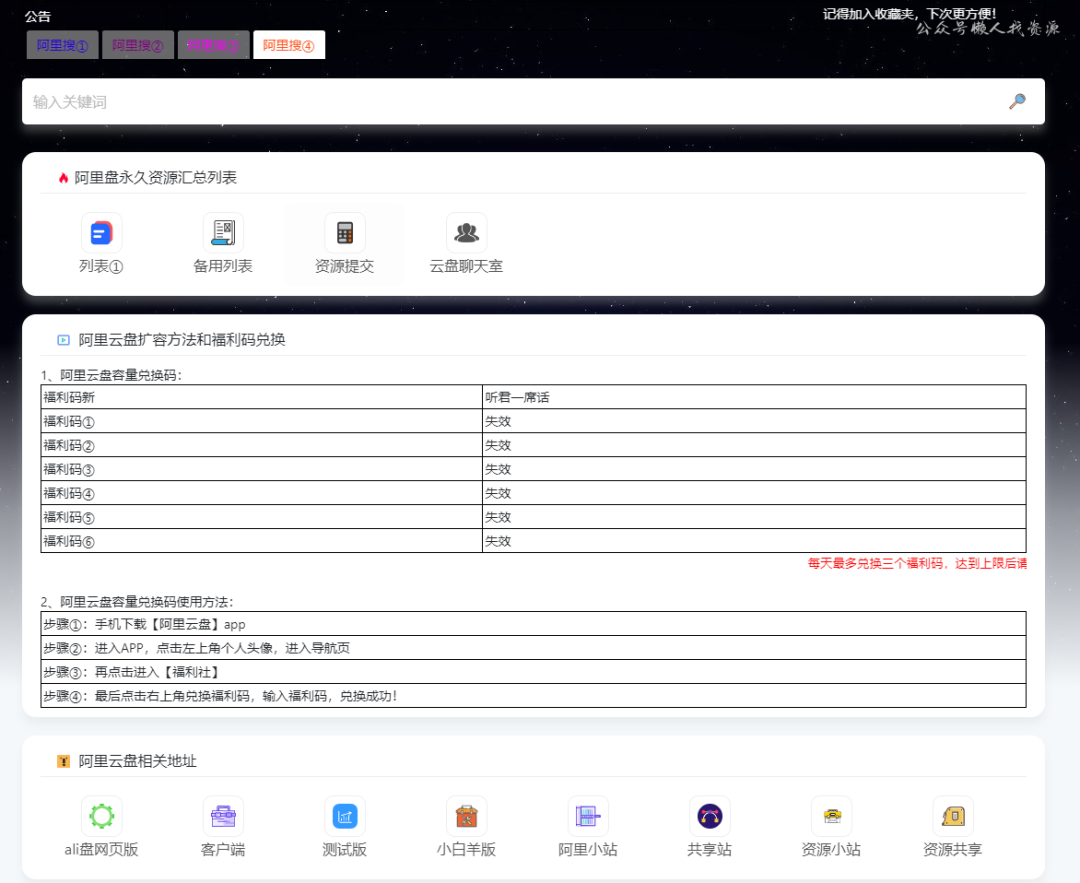Screen dimensions: 1080x883
Task: Open the 阿里小站 icon
Action: (x=588, y=816)
